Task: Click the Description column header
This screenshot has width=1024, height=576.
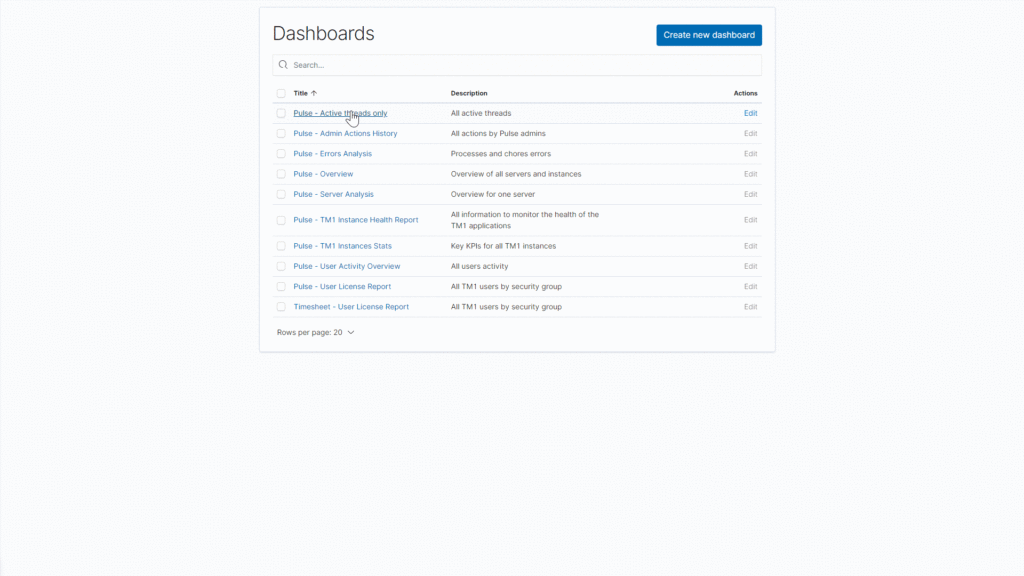Action: click(469, 93)
